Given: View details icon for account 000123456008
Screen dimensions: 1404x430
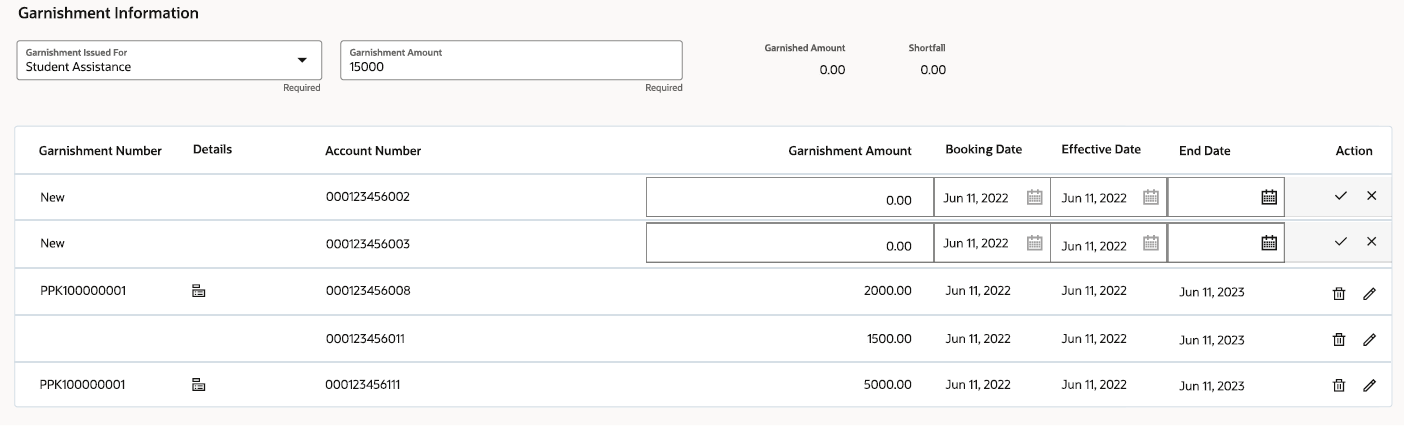Looking at the screenshot, I should point(198,292).
